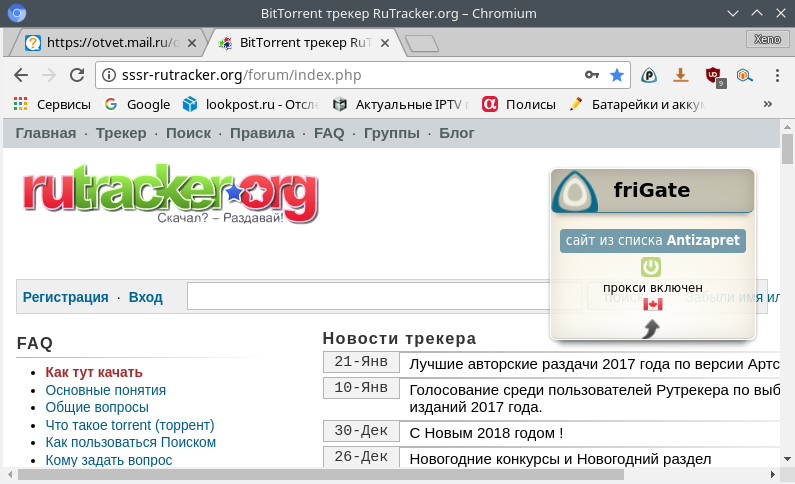The image size is (795, 484).
Task: Open Блог in the site menu
Action: coord(457,133)
